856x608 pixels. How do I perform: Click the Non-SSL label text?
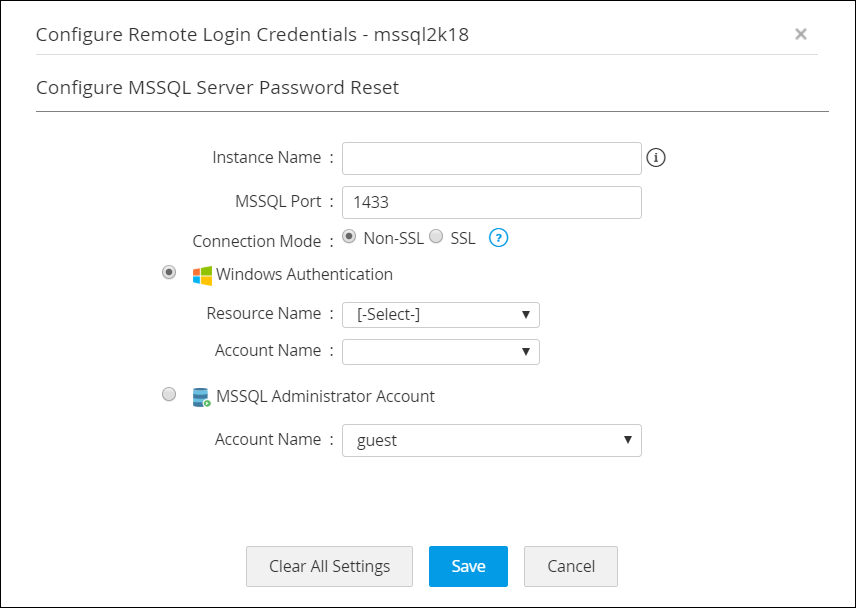click(x=393, y=238)
